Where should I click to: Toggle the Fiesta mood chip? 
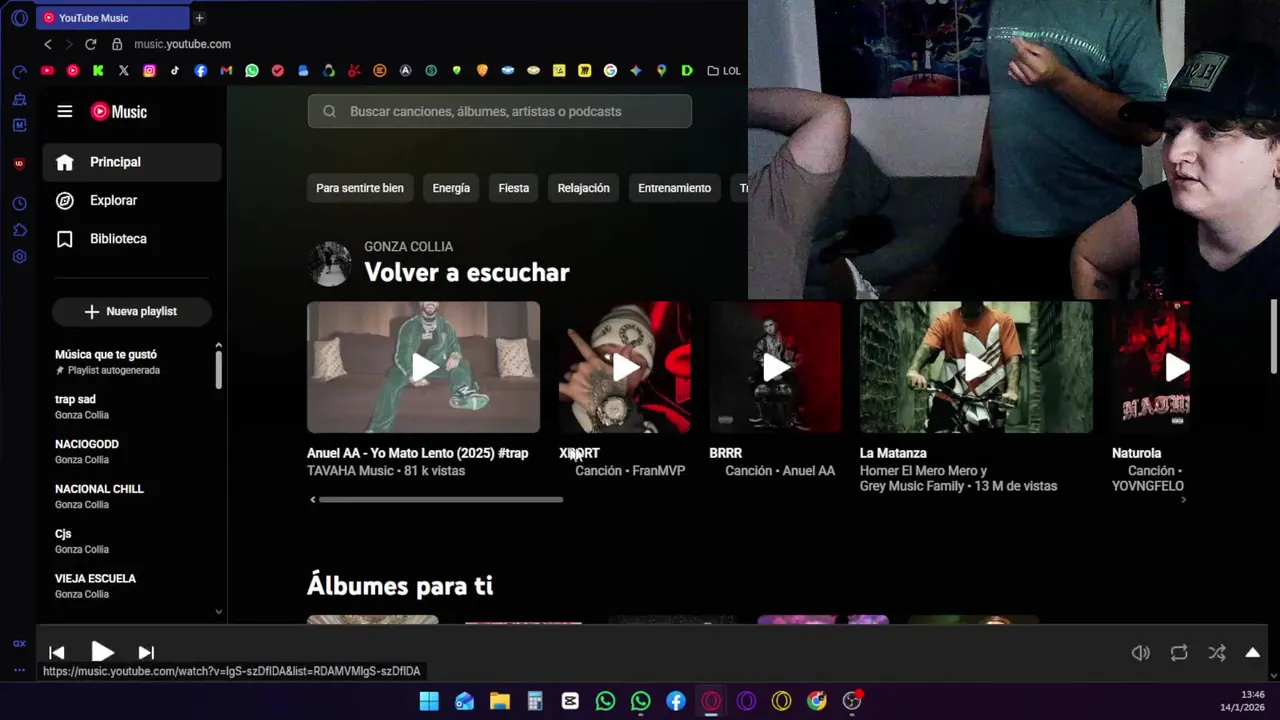tap(514, 188)
